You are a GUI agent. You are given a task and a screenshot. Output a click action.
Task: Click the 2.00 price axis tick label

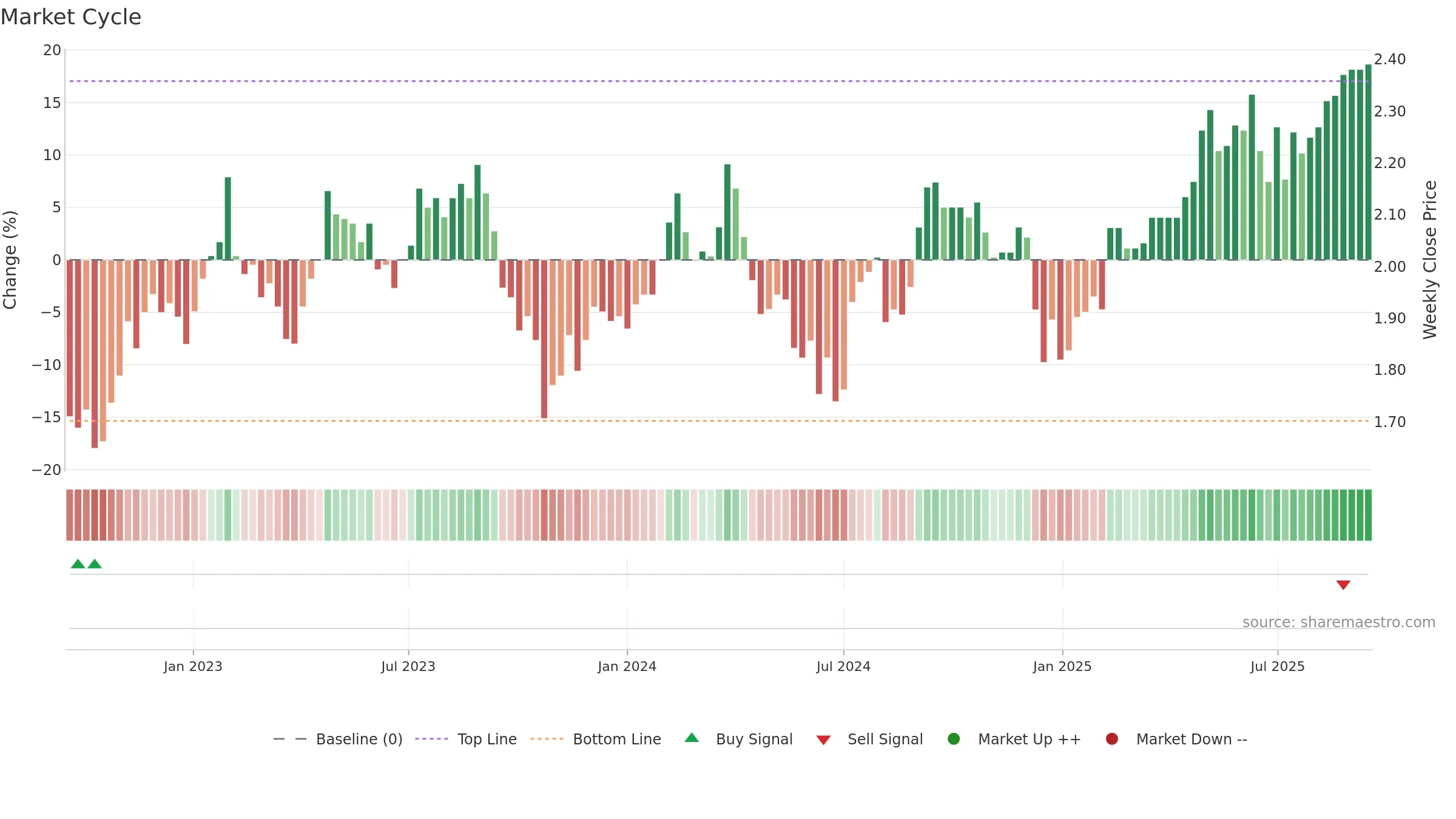[1390, 266]
